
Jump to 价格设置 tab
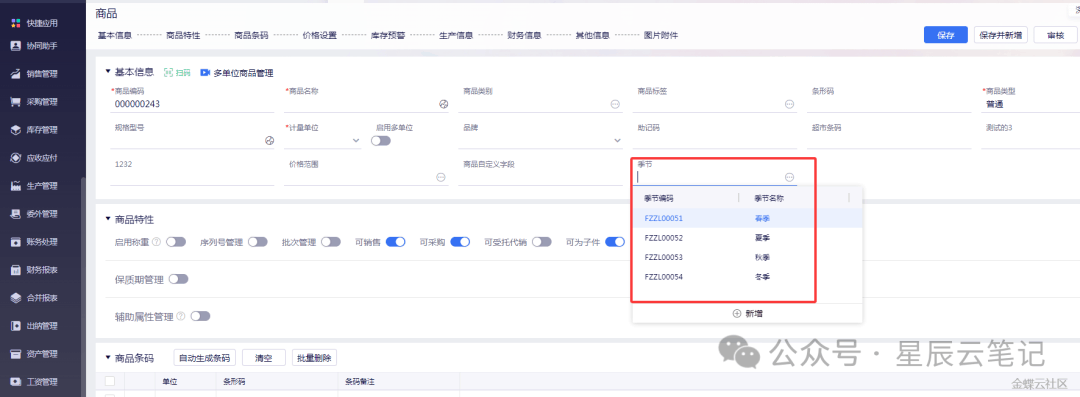[320, 35]
